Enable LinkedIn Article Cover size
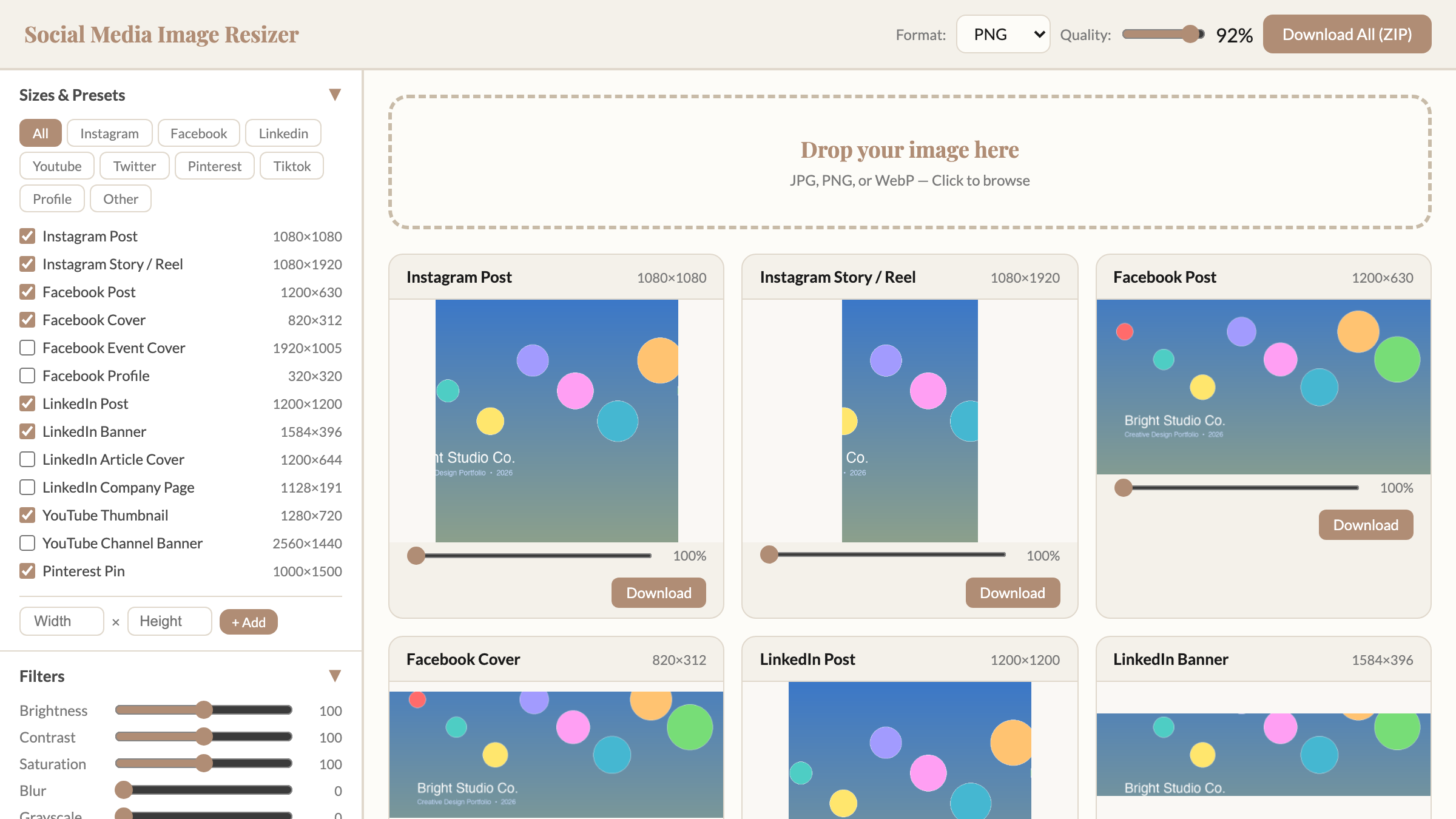 tap(27, 459)
